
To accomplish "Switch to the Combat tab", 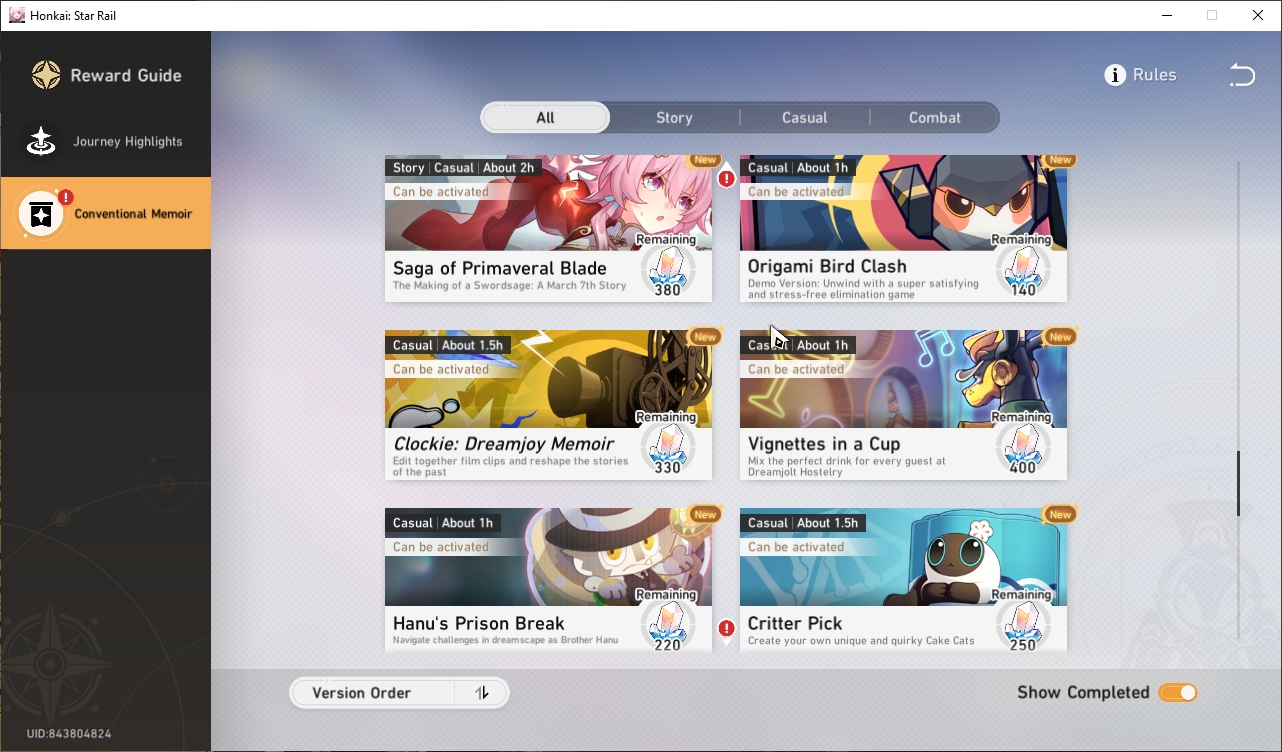I will pos(934,118).
